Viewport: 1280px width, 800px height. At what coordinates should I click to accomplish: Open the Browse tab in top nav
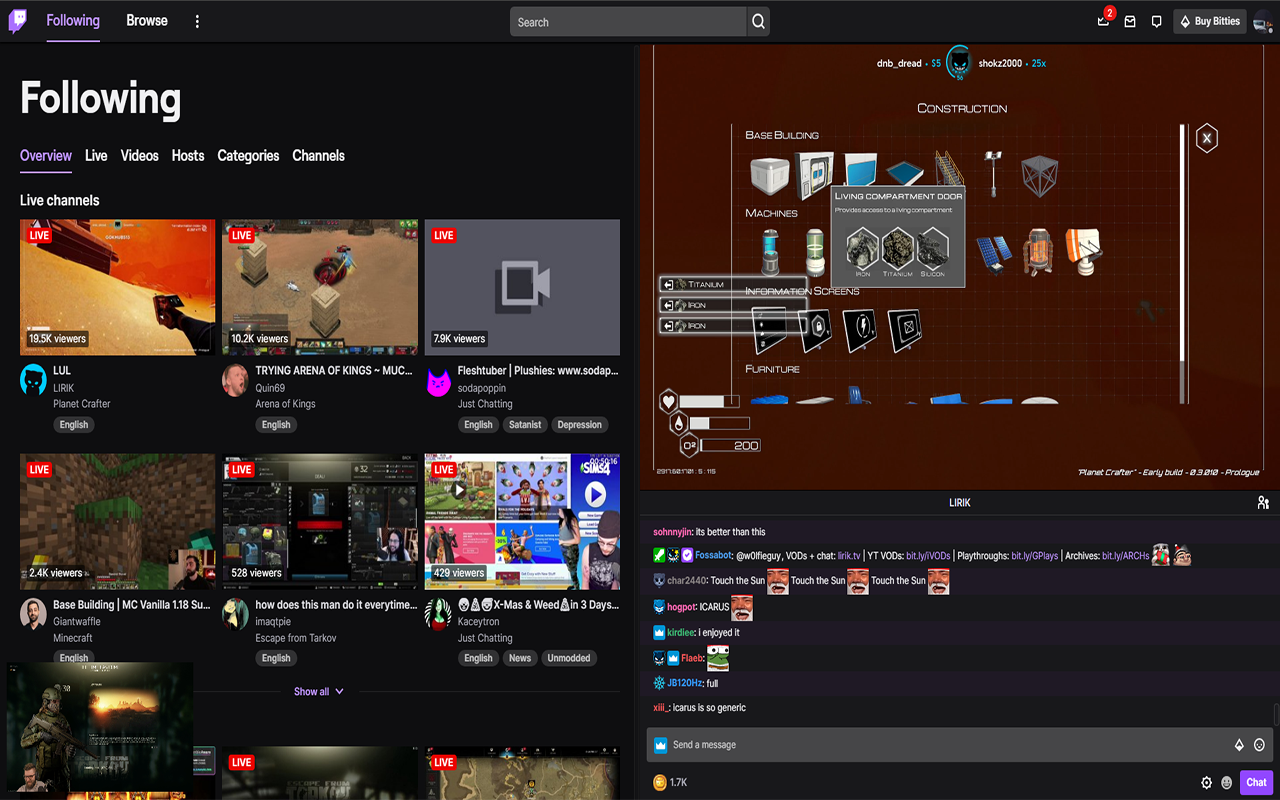[x=147, y=20]
